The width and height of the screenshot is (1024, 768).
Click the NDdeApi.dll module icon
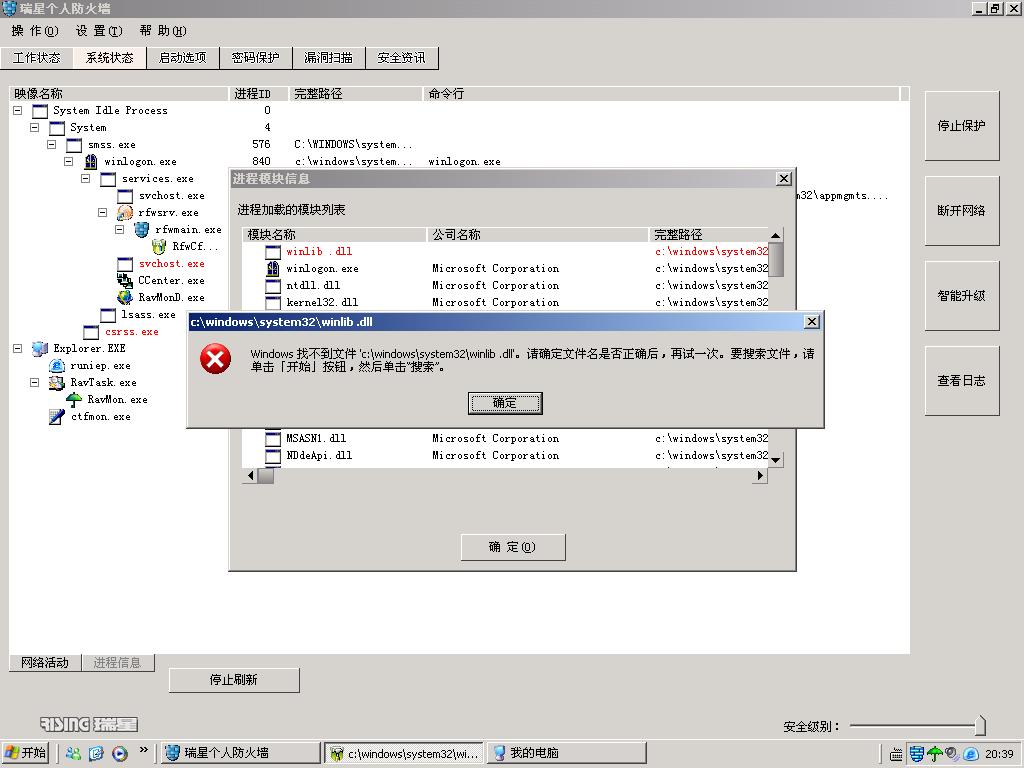click(x=273, y=455)
